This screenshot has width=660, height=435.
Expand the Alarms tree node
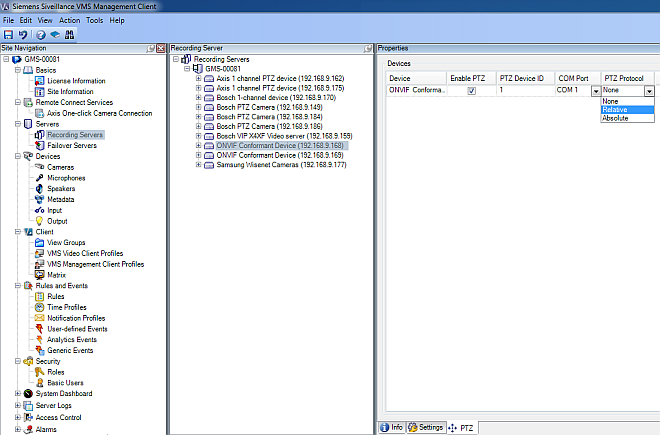[17, 429]
